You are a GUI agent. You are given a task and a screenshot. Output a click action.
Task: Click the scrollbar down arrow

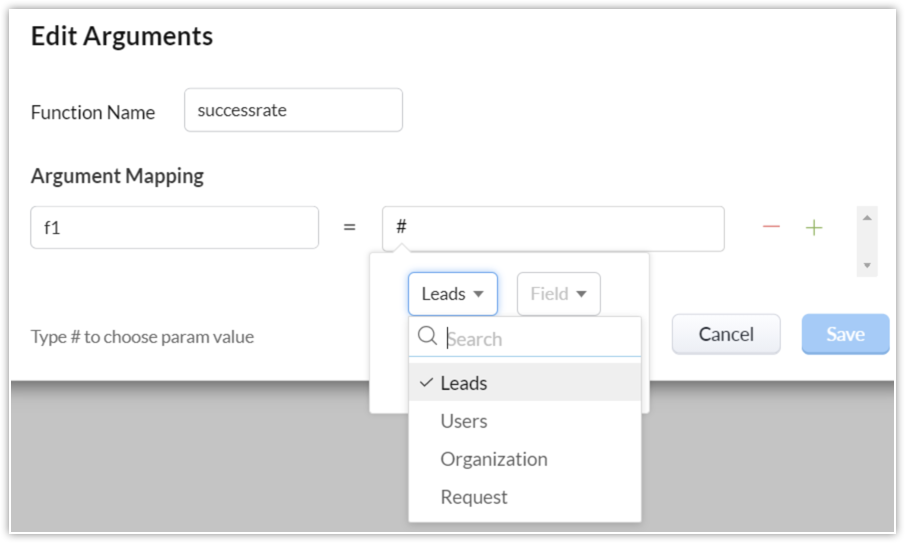(x=867, y=266)
